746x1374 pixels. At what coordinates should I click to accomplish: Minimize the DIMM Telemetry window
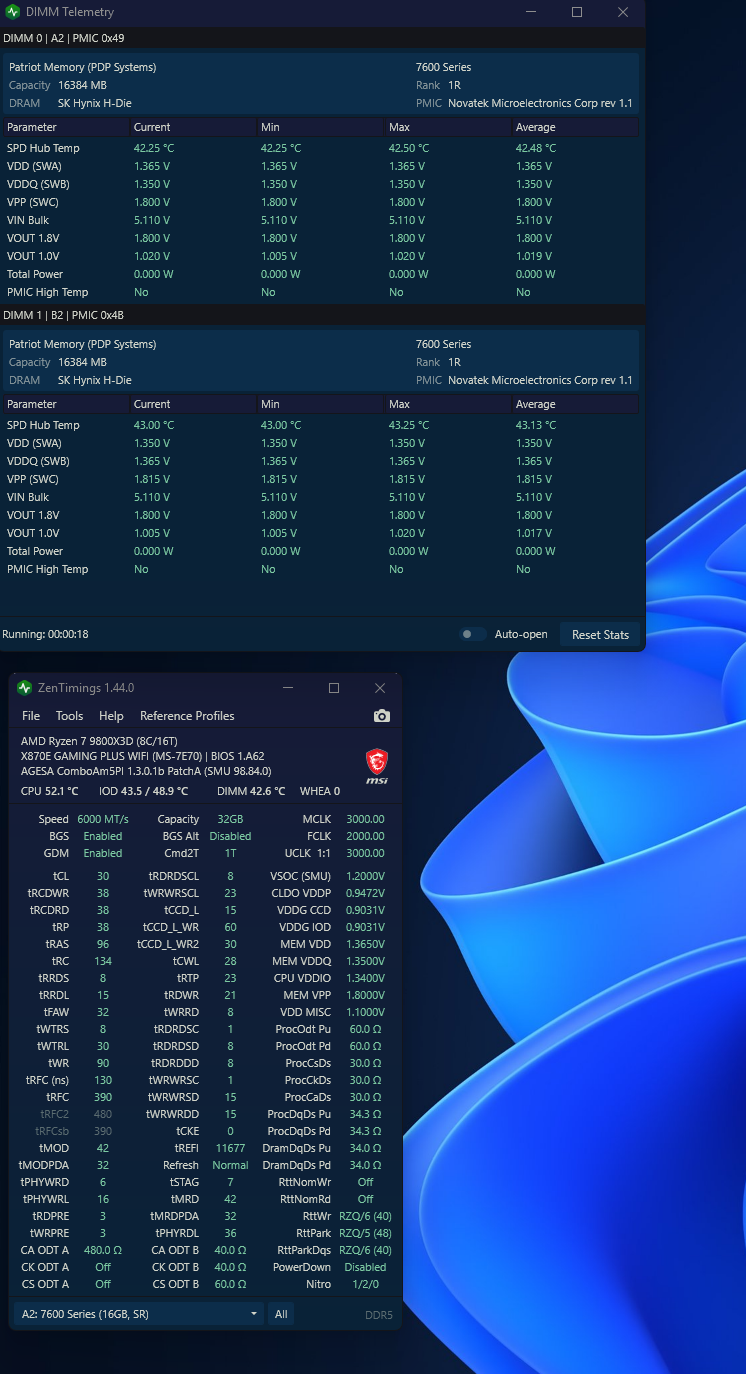coord(531,12)
